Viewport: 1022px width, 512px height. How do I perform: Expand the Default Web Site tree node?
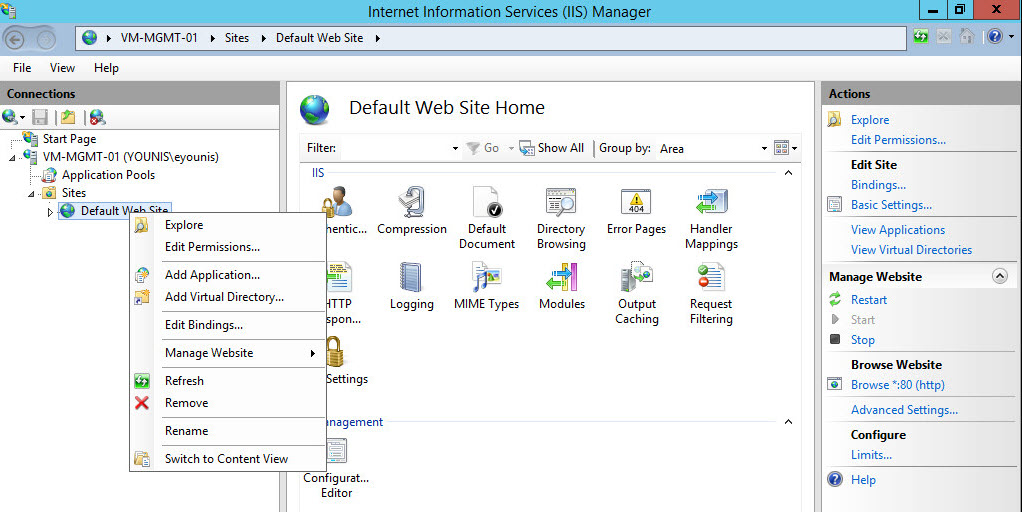coord(50,211)
